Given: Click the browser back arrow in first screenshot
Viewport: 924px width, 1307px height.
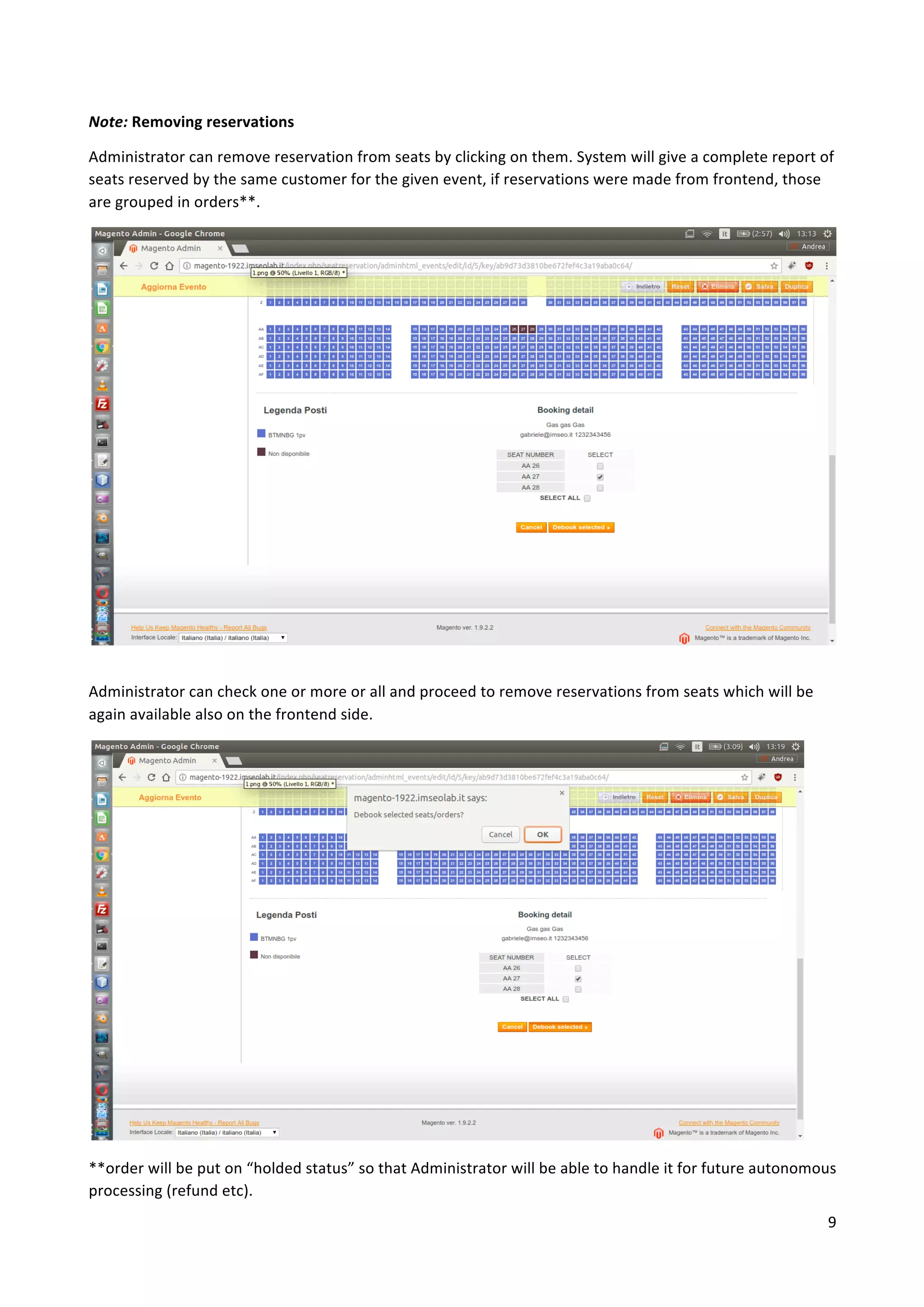Looking at the screenshot, I should click(x=124, y=266).
